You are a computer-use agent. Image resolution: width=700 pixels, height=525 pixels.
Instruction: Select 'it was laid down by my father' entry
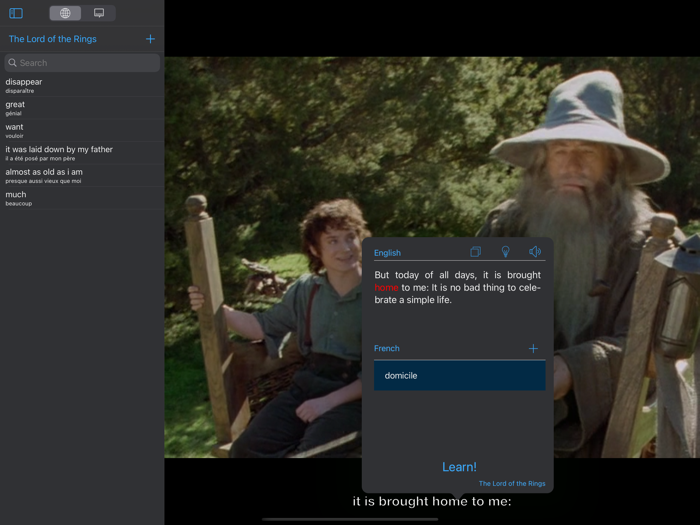[59, 152]
